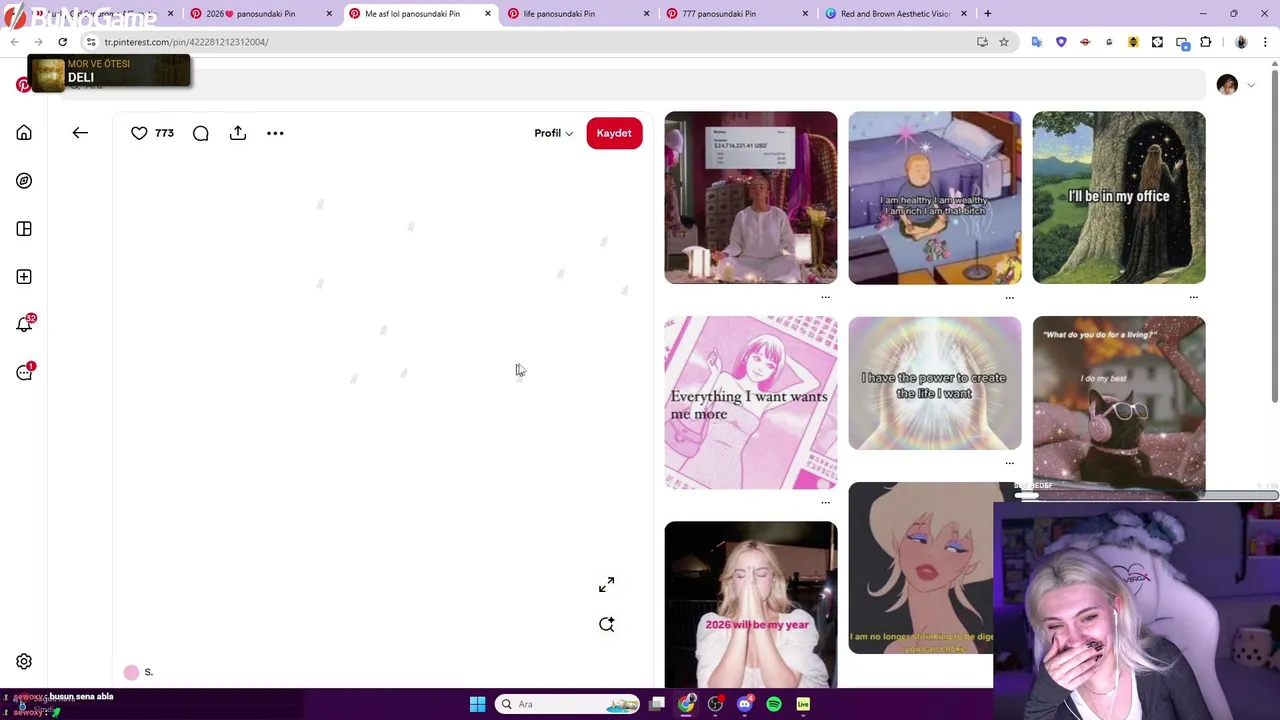Open the pin's more options ellipsis

(275, 133)
